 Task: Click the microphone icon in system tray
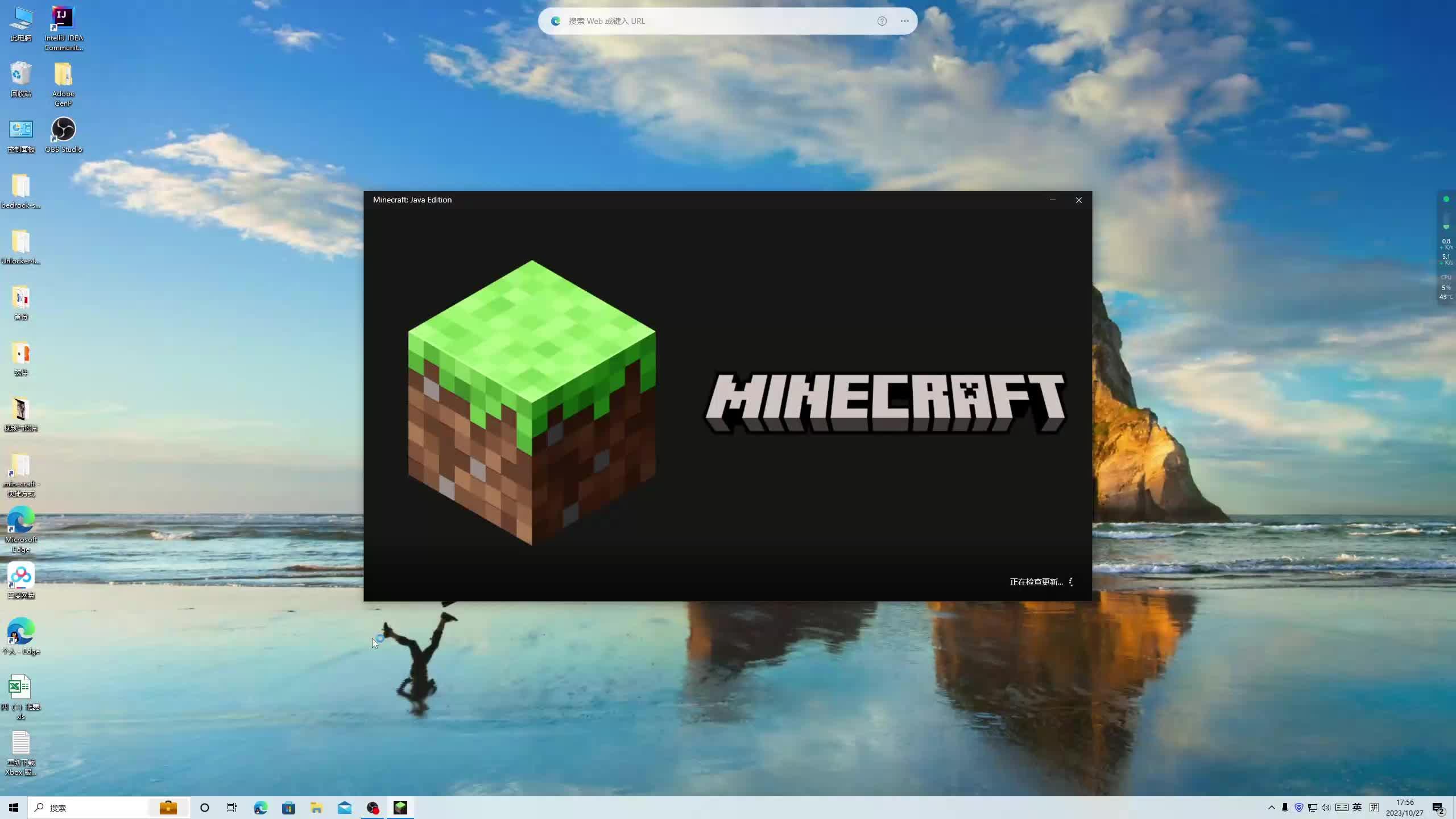(x=1285, y=808)
